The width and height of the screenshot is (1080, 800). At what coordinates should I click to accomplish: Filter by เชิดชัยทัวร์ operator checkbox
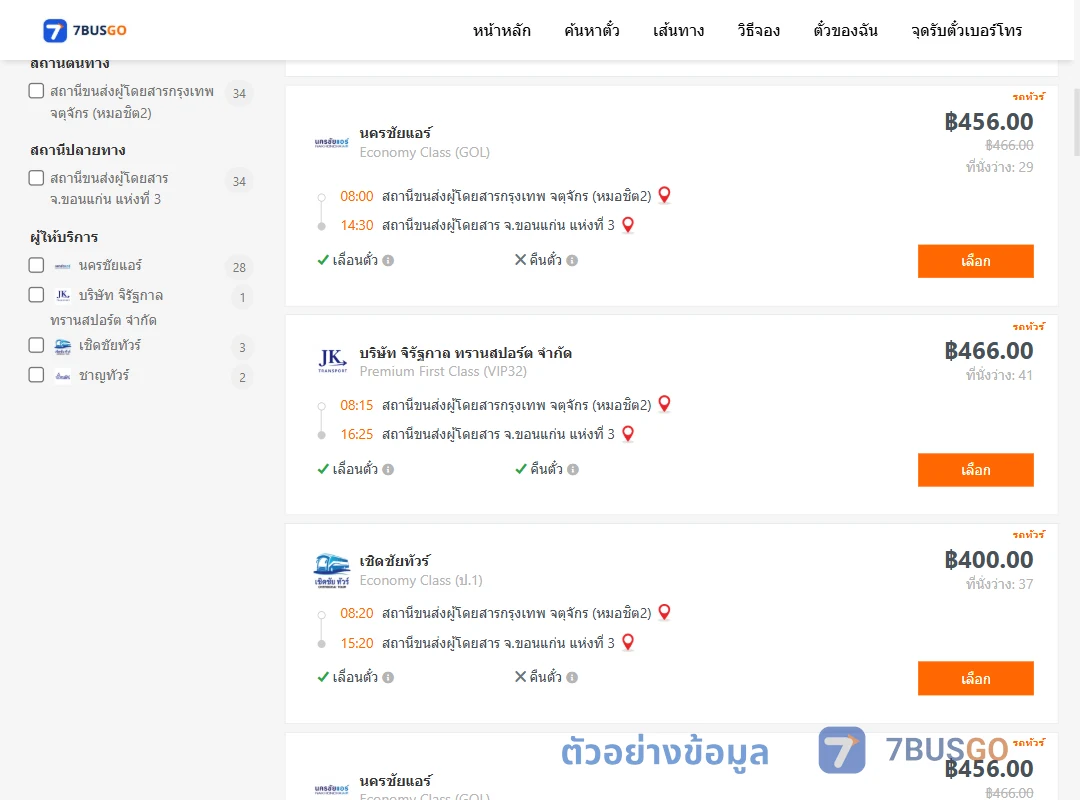click(37, 345)
